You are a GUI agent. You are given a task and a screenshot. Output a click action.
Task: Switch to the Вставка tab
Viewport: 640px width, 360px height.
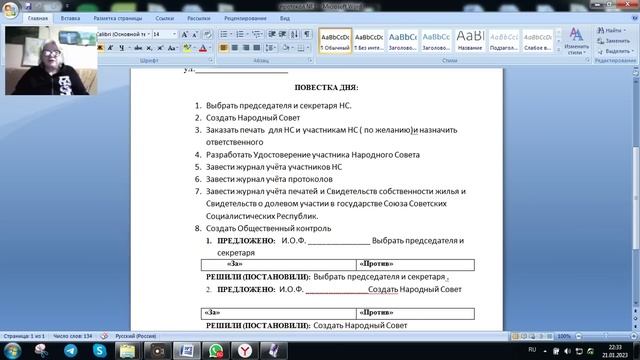[70, 18]
